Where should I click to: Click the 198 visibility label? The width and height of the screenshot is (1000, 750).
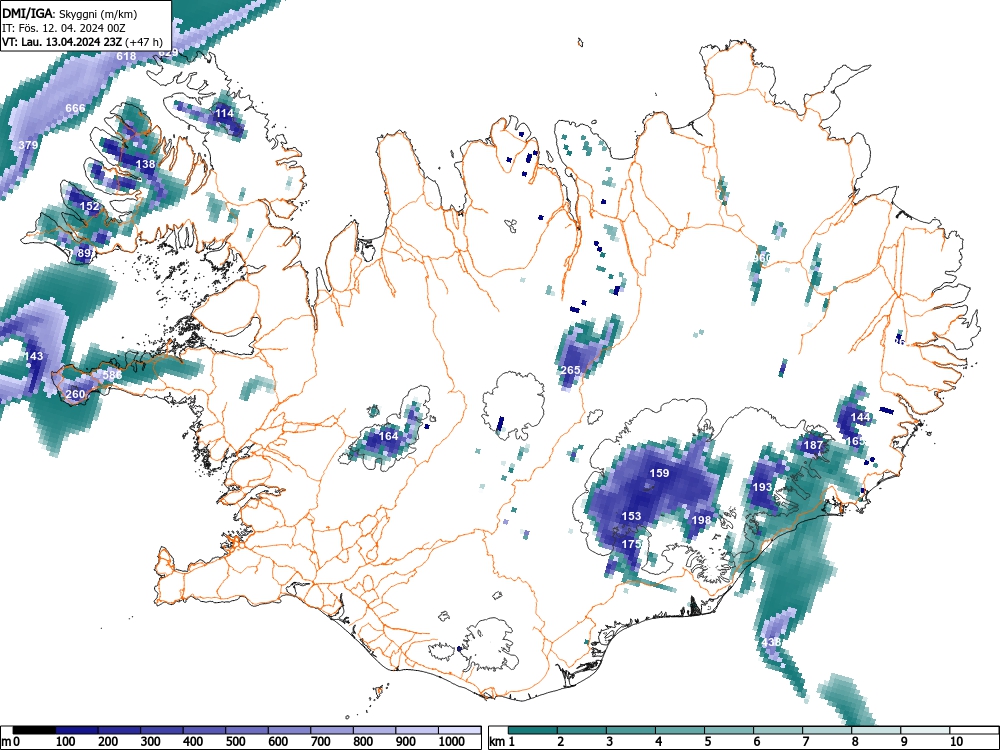coord(701,520)
